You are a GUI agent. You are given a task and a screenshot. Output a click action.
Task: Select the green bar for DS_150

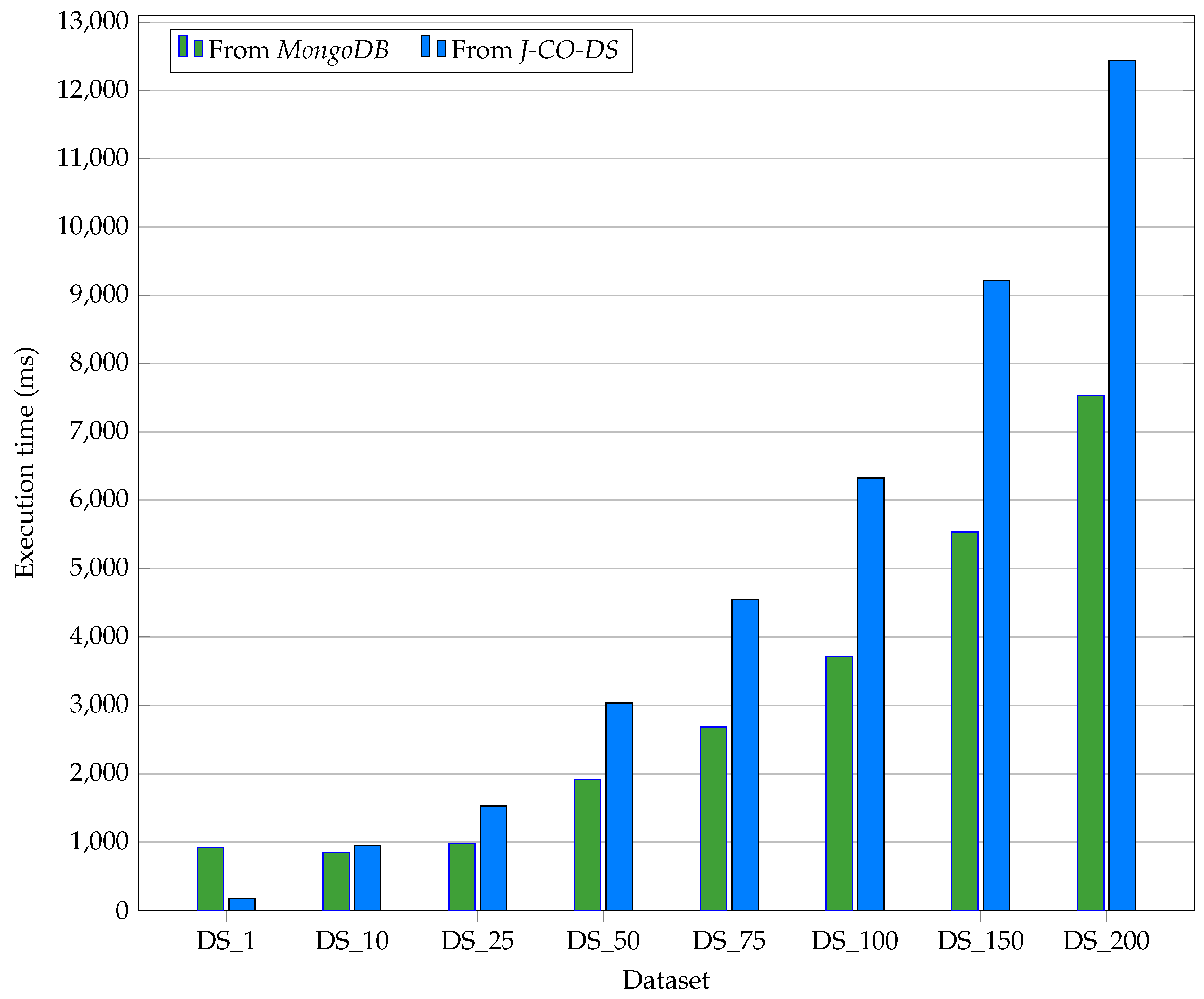click(965, 721)
